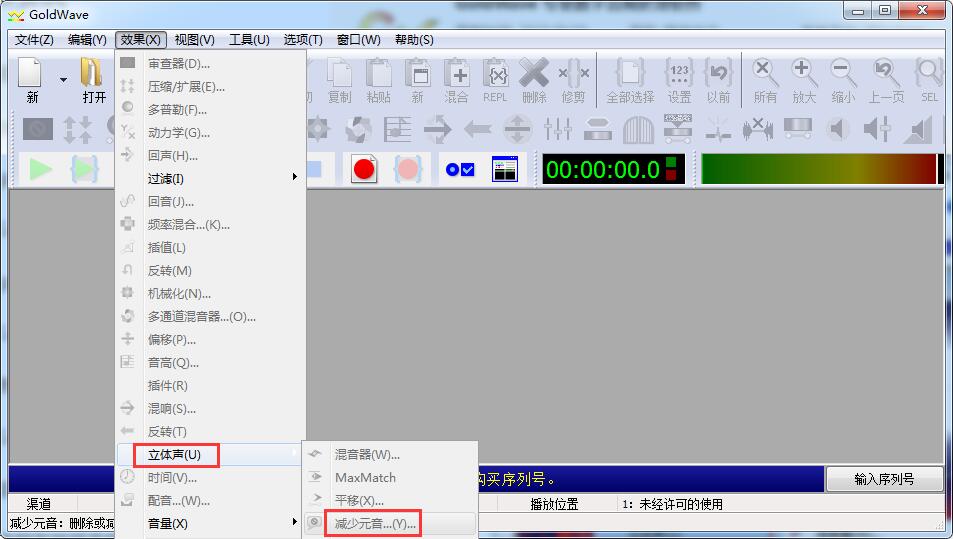This screenshot has width=953, height=539.
Task: Open the control properties icon
Action: pyautogui.click(x=459, y=169)
